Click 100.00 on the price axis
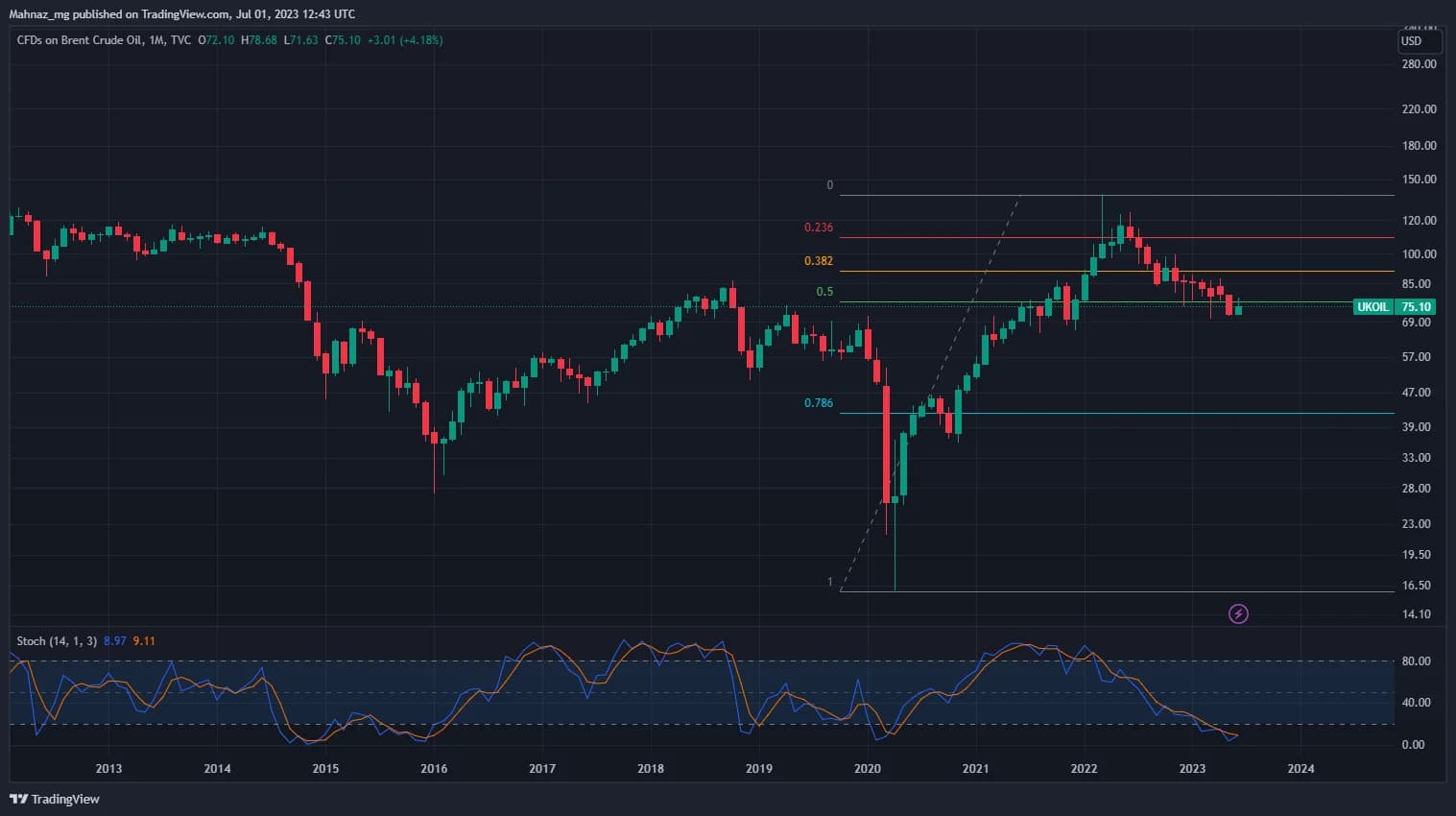The image size is (1456, 816). [1419, 254]
